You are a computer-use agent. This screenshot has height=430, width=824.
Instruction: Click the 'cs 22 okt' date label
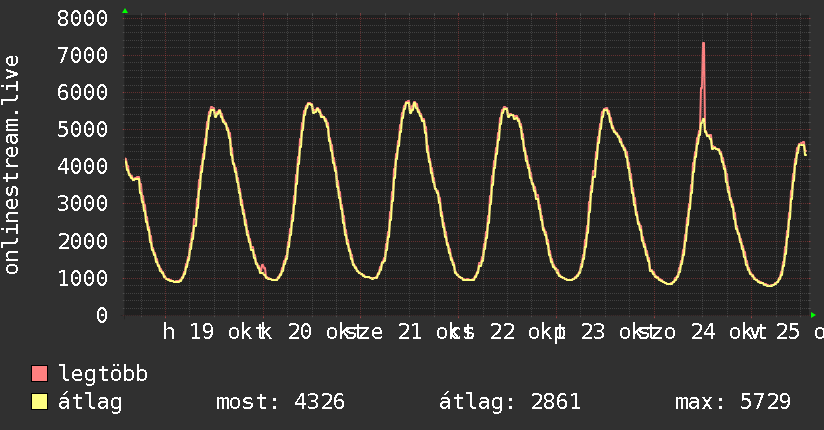(504, 332)
